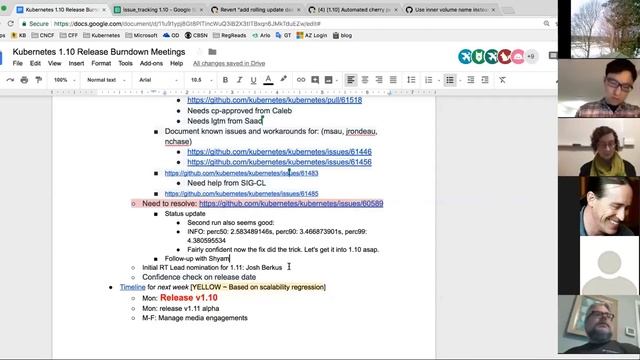The height and width of the screenshot is (360, 640).
Task: Open the highlight color tool
Action: (283, 79)
